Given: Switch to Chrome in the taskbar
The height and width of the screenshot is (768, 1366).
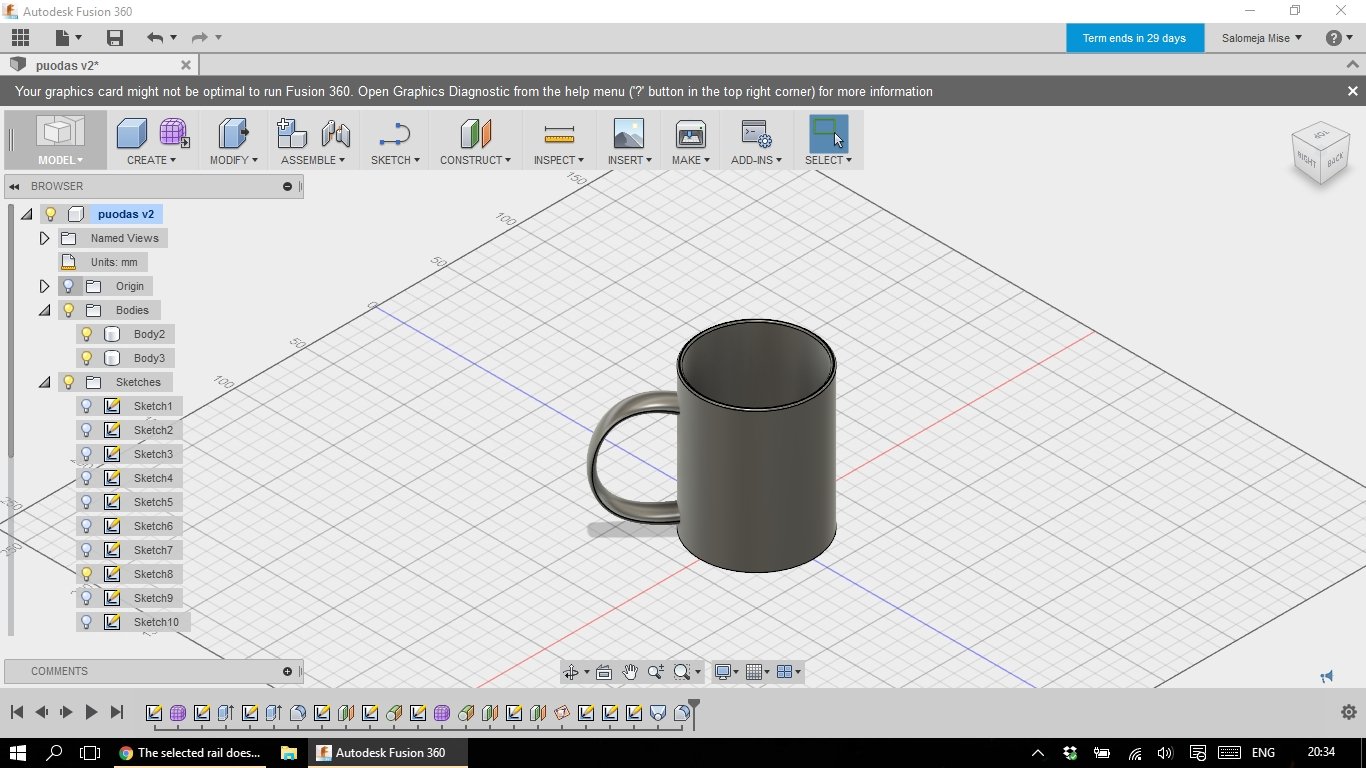Looking at the screenshot, I should [x=190, y=752].
